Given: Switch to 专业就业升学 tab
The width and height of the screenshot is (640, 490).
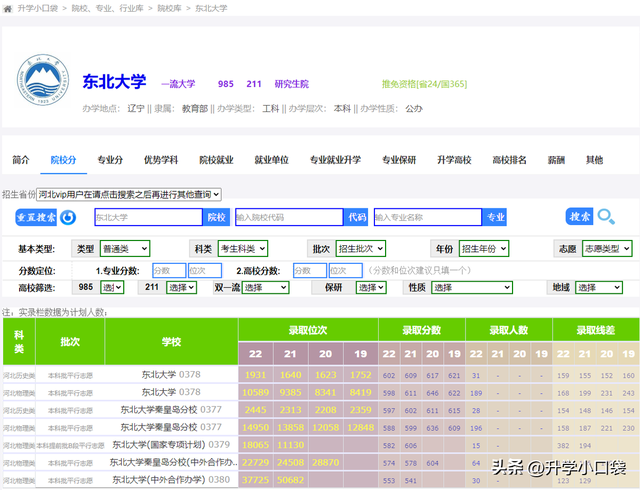Looking at the screenshot, I should coord(335,160).
